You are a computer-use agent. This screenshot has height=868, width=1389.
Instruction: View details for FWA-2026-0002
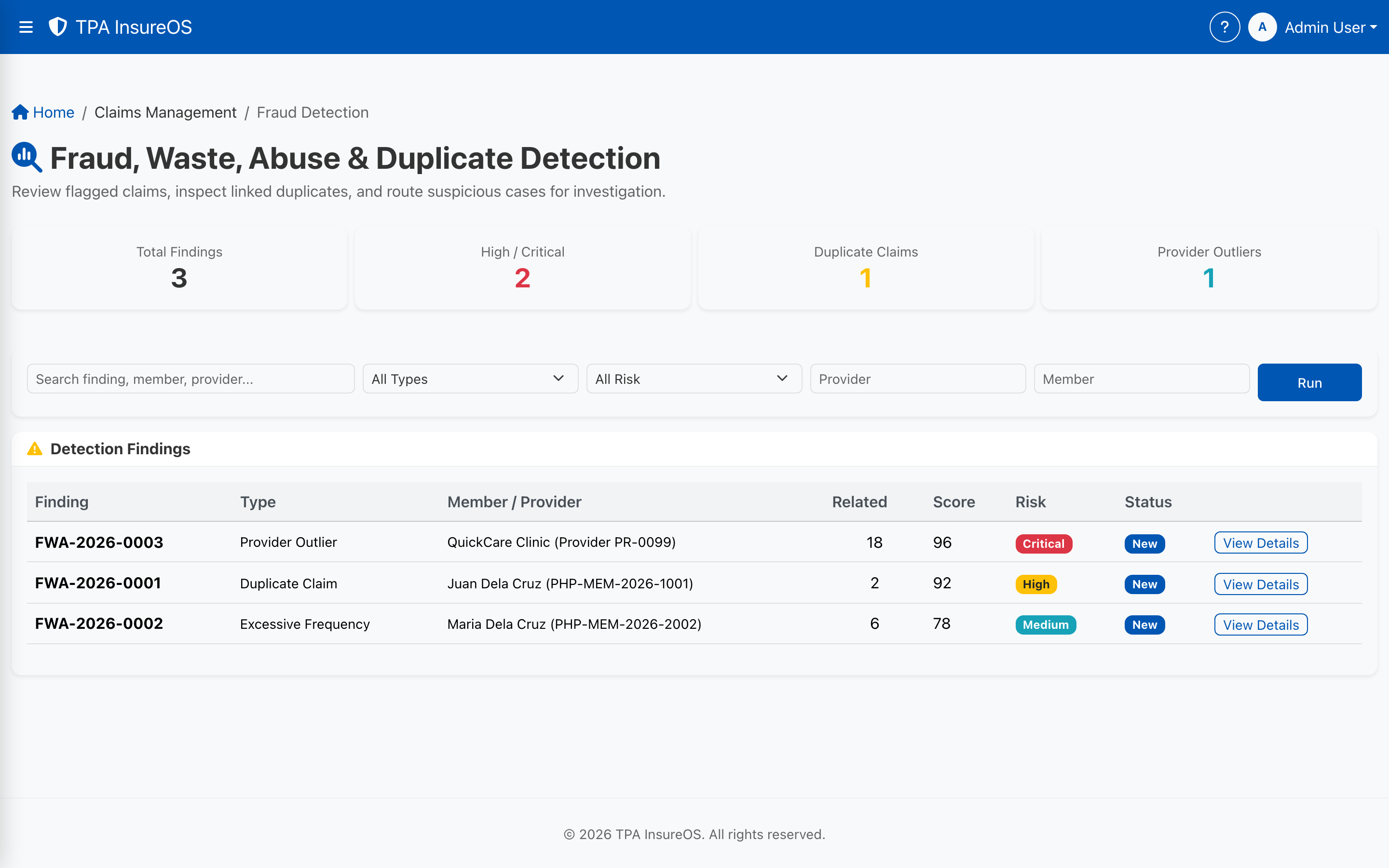coord(1260,624)
